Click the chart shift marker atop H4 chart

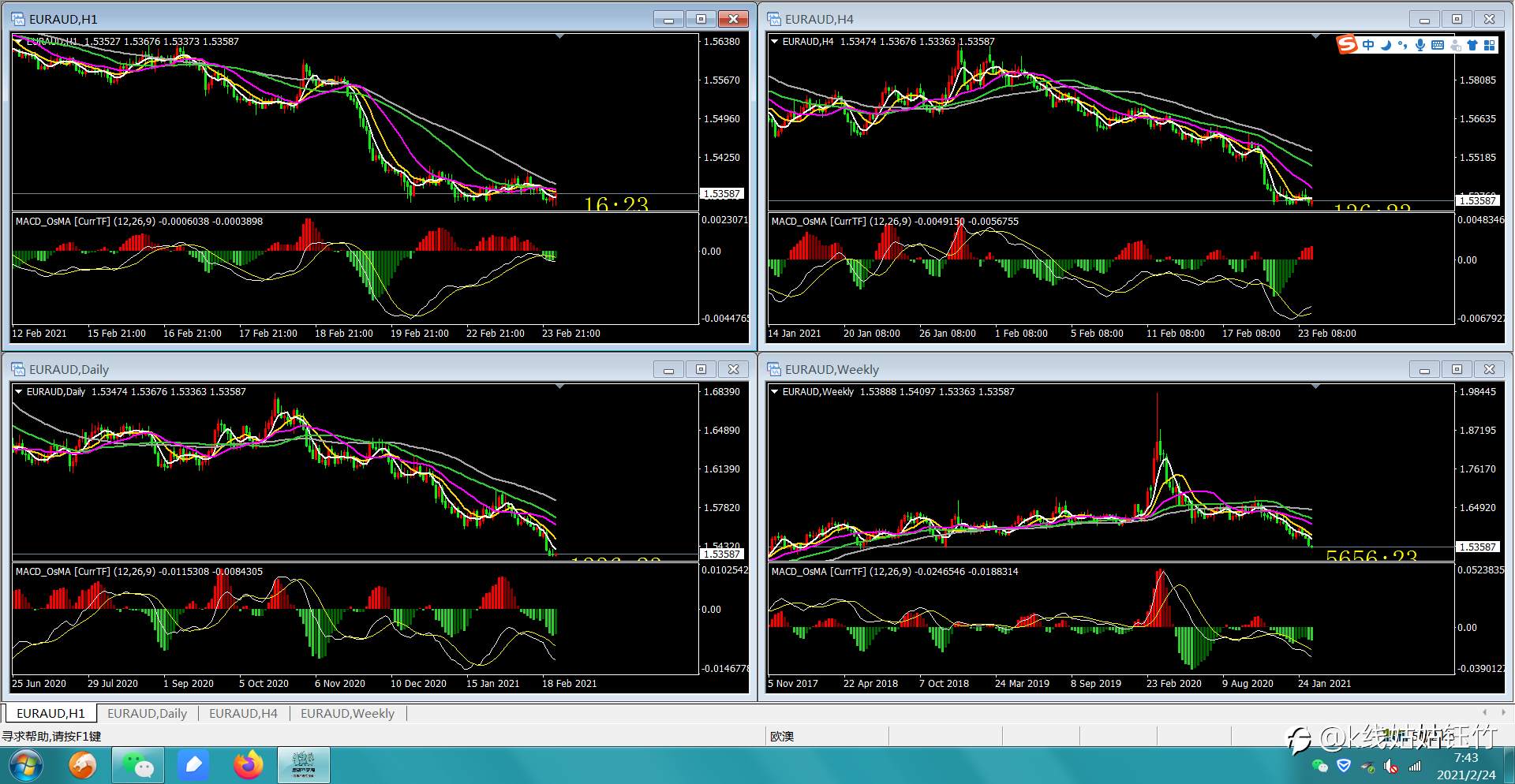[x=1315, y=36]
